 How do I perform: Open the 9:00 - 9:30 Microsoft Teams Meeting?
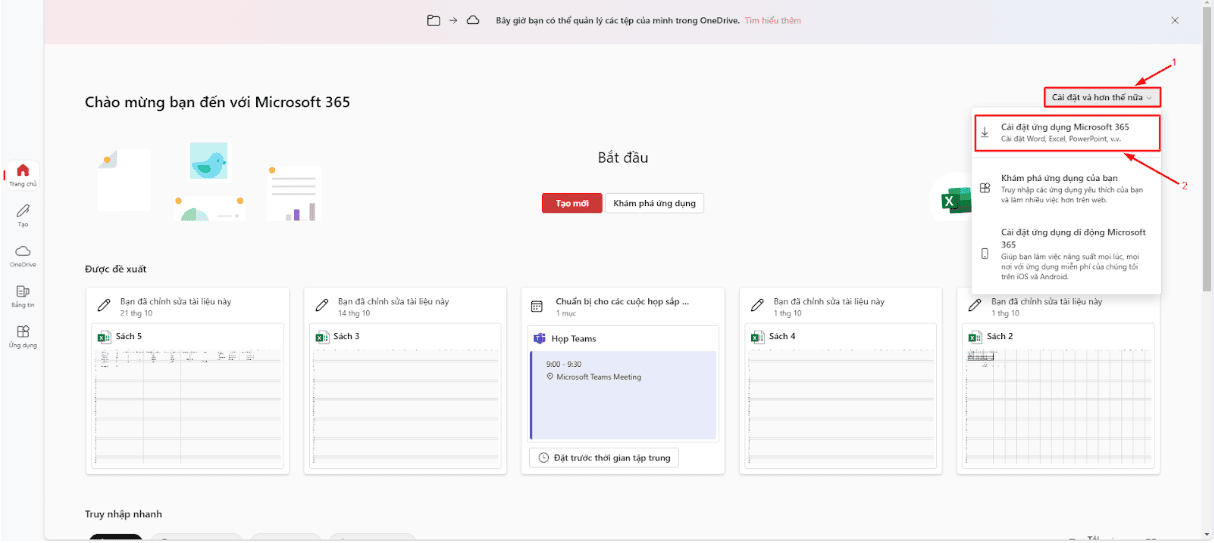(624, 395)
